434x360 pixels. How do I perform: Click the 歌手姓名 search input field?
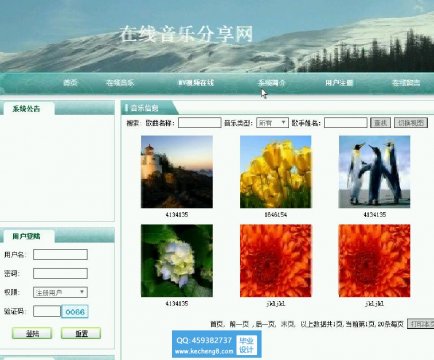point(346,123)
